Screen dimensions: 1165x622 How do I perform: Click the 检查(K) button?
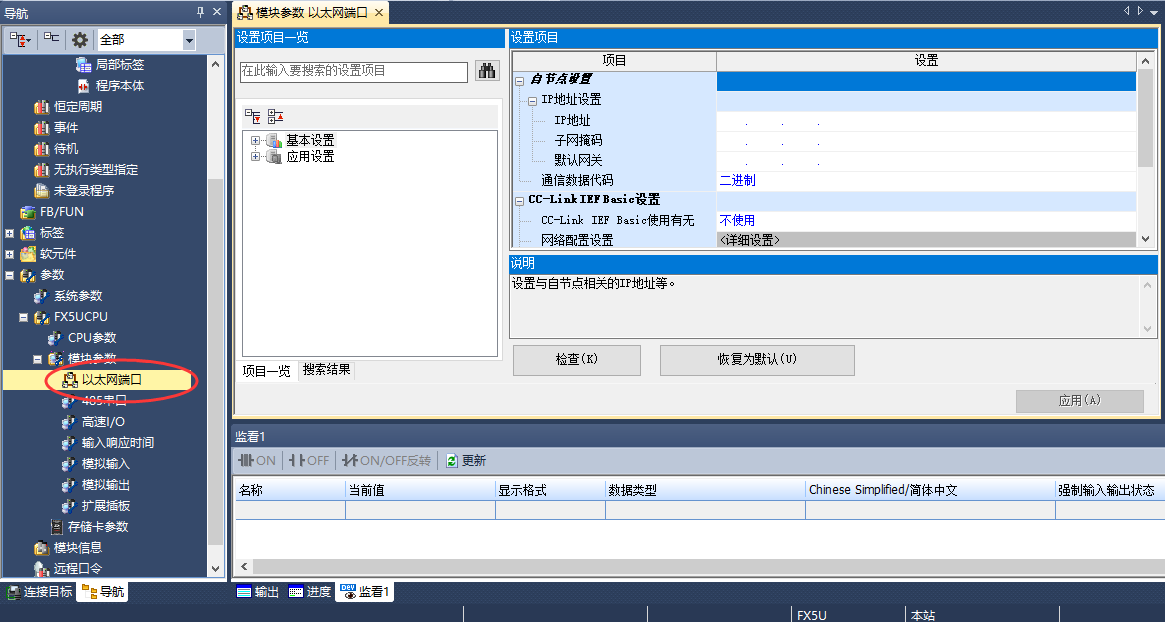[577, 360]
